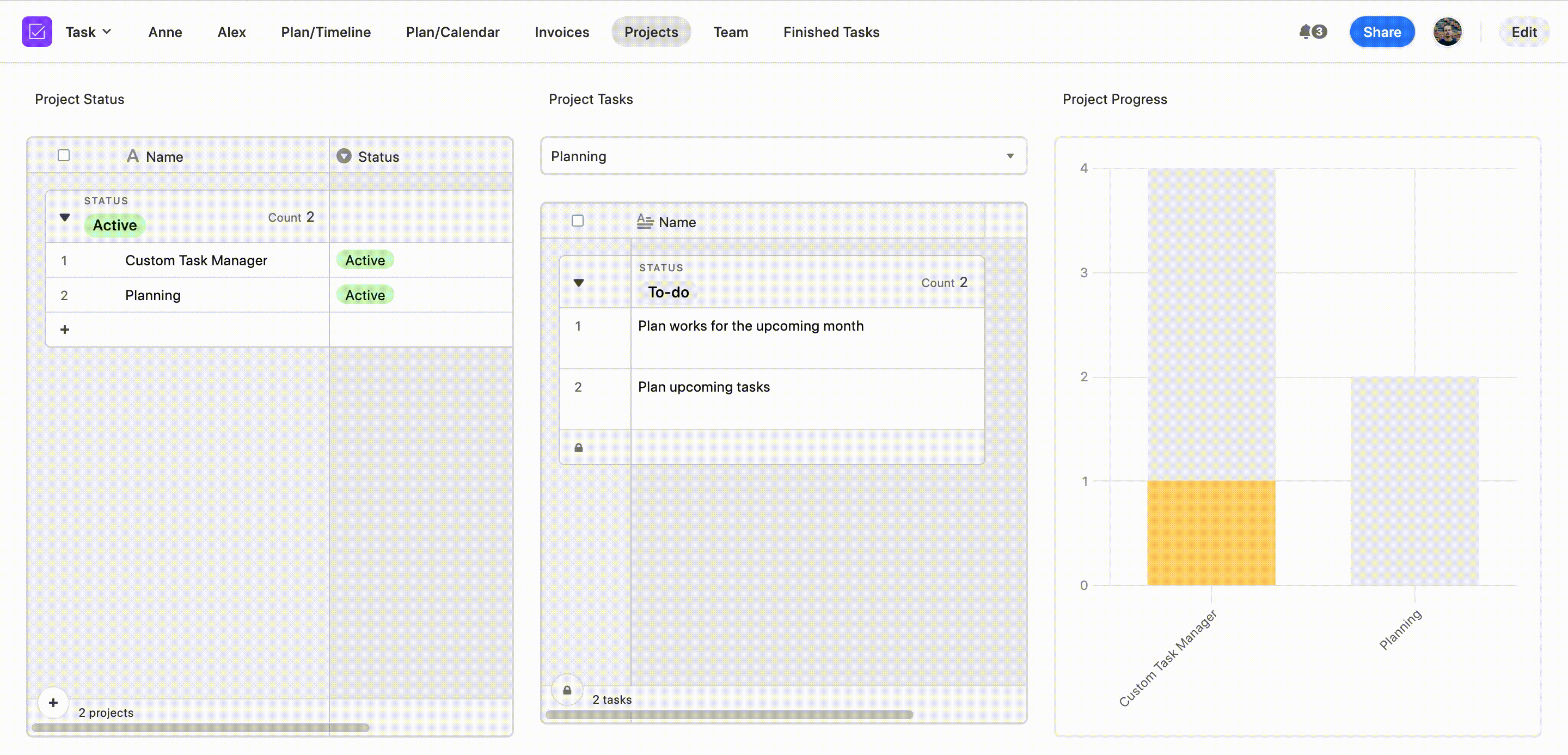The height and width of the screenshot is (755, 1568).
Task: Click the long-text icon beside Name in Project Tasks
Action: [x=645, y=222]
